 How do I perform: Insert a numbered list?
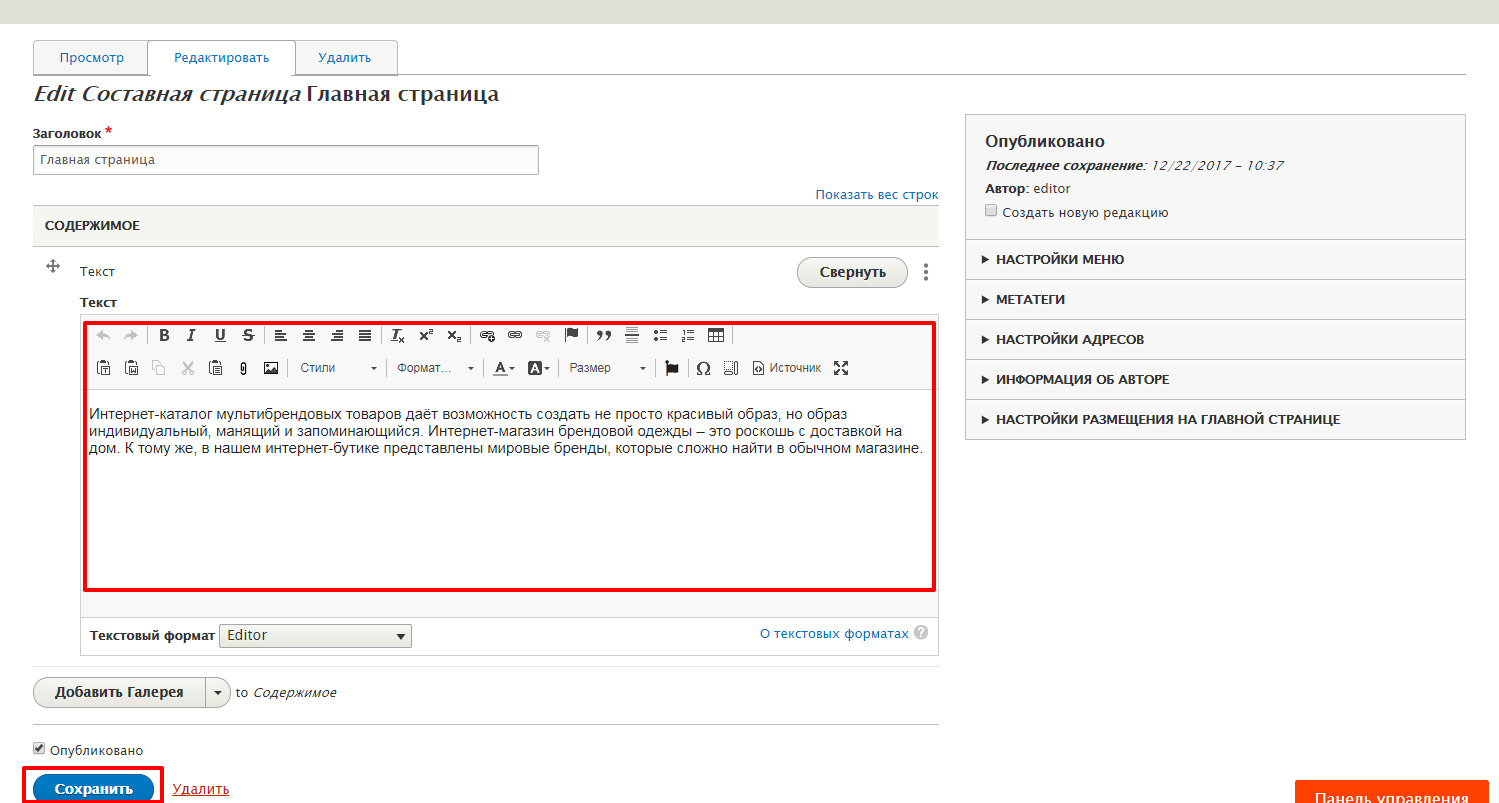[688, 335]
